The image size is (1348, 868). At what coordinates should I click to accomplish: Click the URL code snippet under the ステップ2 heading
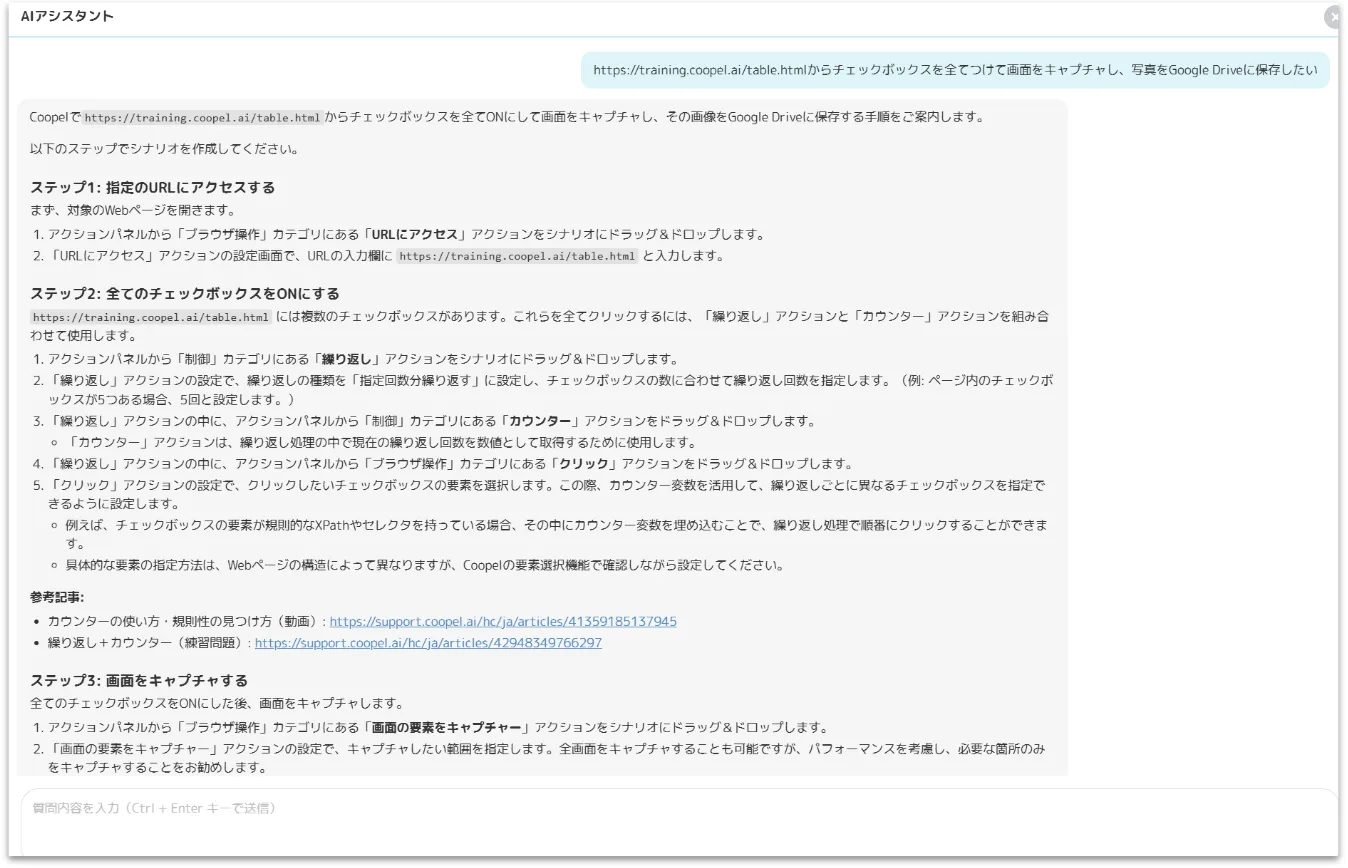point(151,318)
